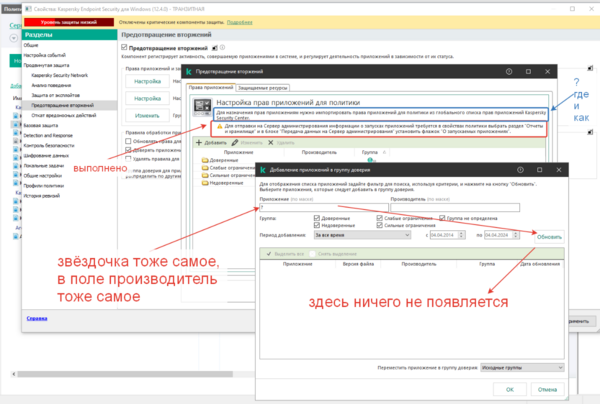Screen dimensions: 600x404
Task: Toggle the Группа не определена checkbox
Action: [x=443, y=217]
